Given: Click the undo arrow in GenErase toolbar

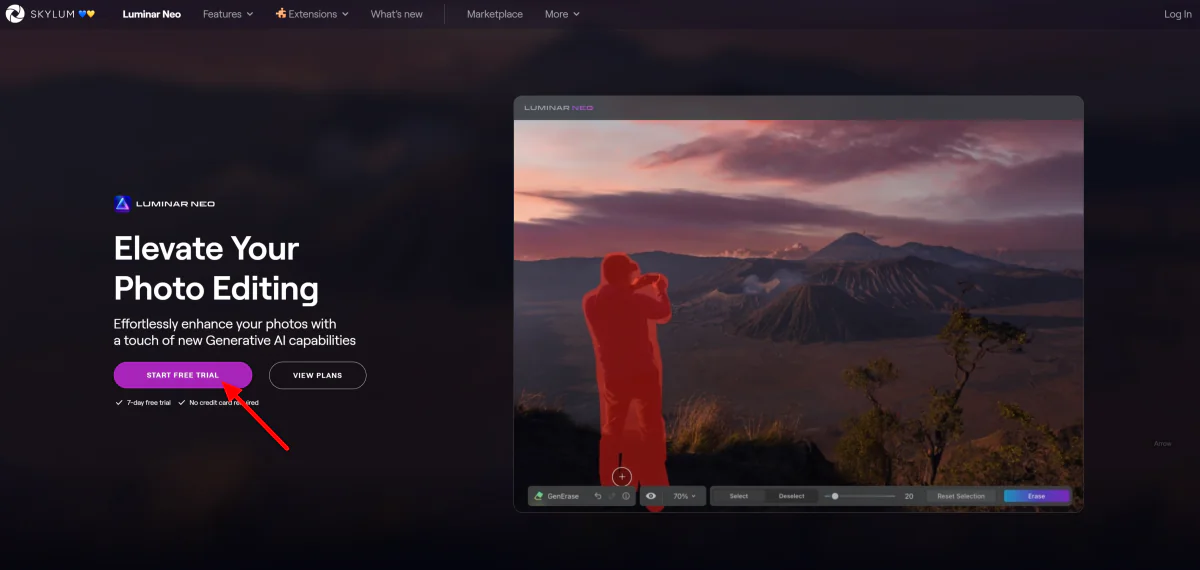Looking at the screenshot, I should coord(598,496).
